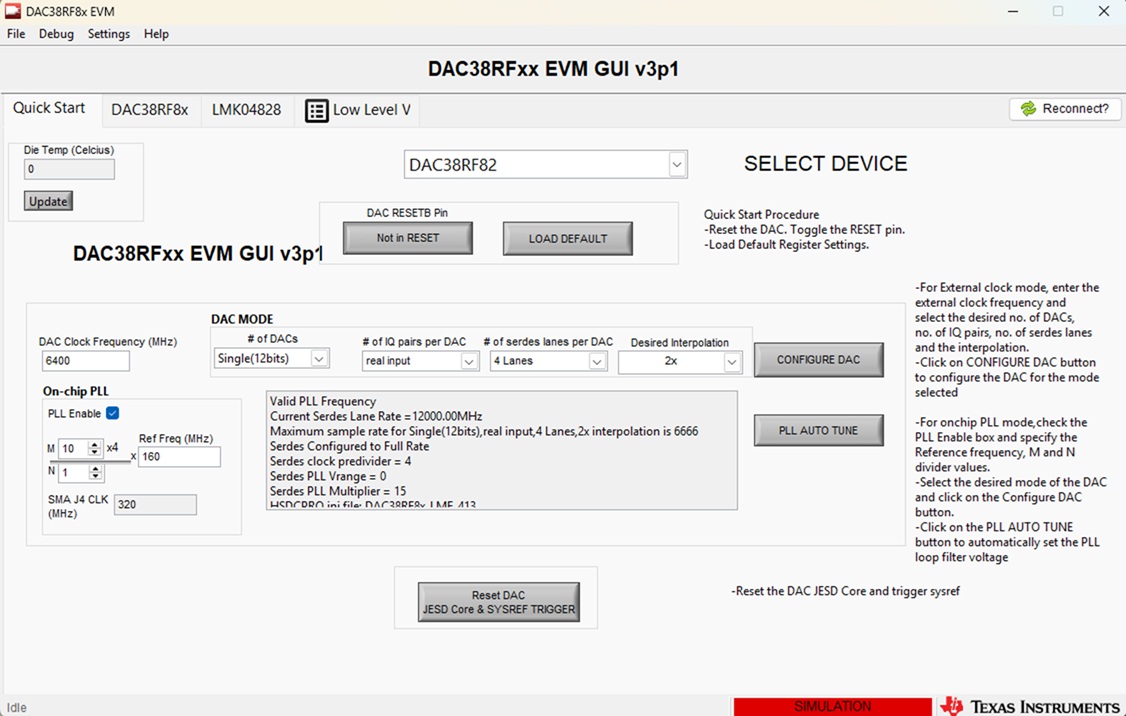This screenshot has height=716, width=1126.
Task: Click the Texas Instruments logo
Action: [x=1030, y=707]
